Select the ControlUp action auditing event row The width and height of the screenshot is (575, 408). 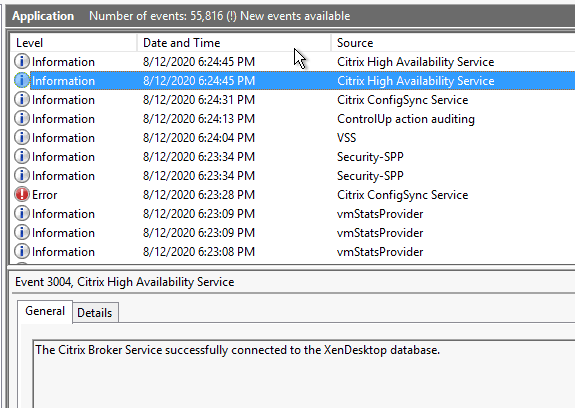click(x=293, y=119)
